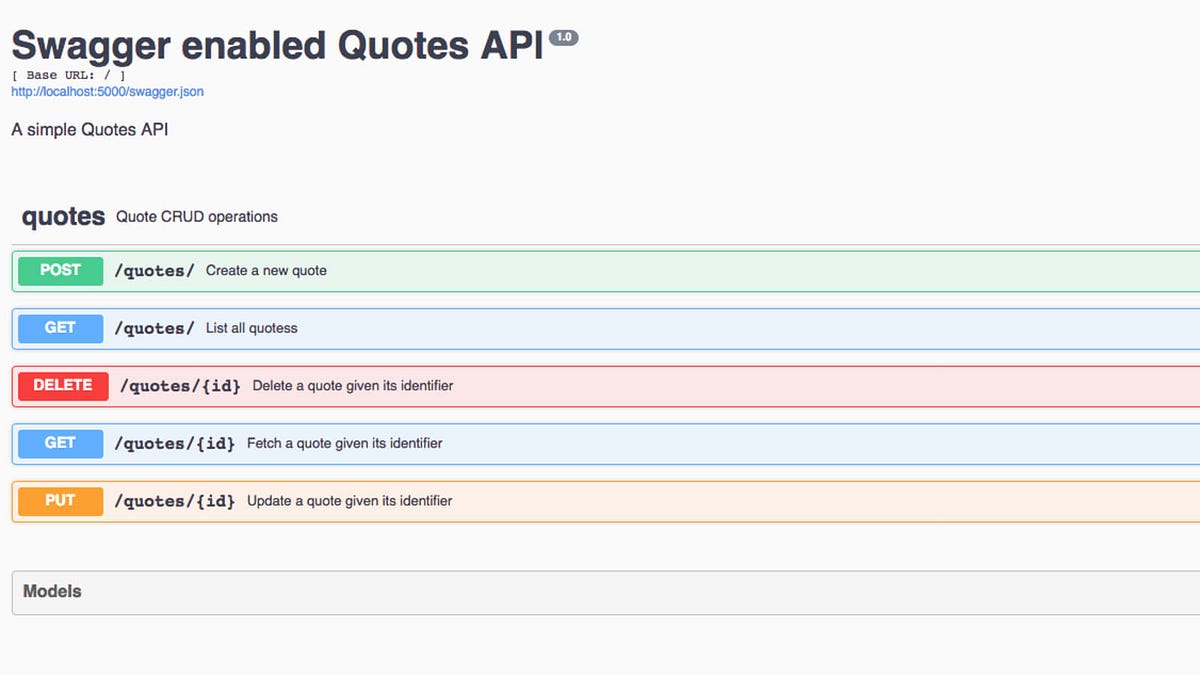
Task: Click the /quotes/ path in the POST row
Action: click(154, 271)
